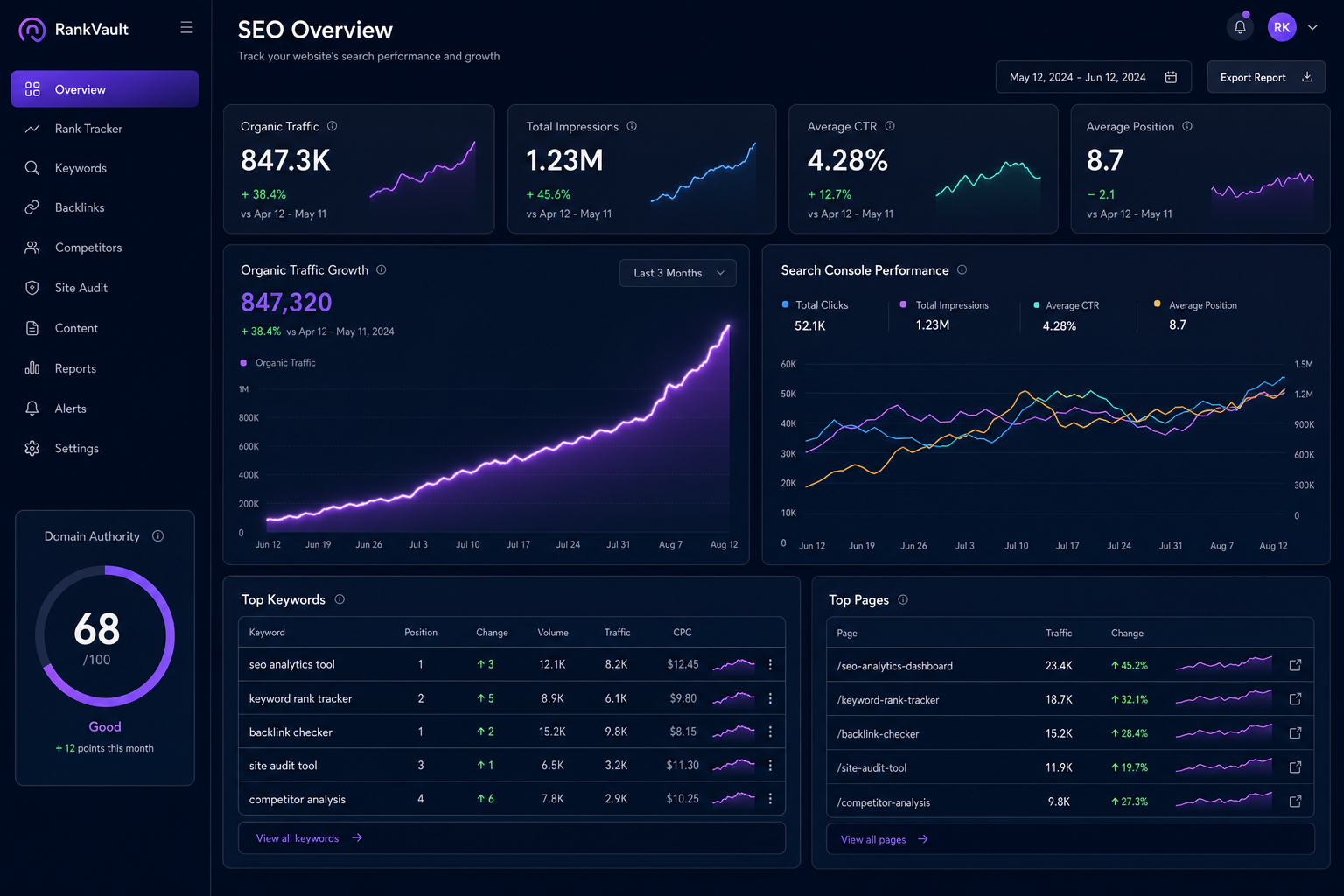Click the Alerts bell icon in sidebar
The height and width of the screenshot is (896, 1344).
click(32, 409)
